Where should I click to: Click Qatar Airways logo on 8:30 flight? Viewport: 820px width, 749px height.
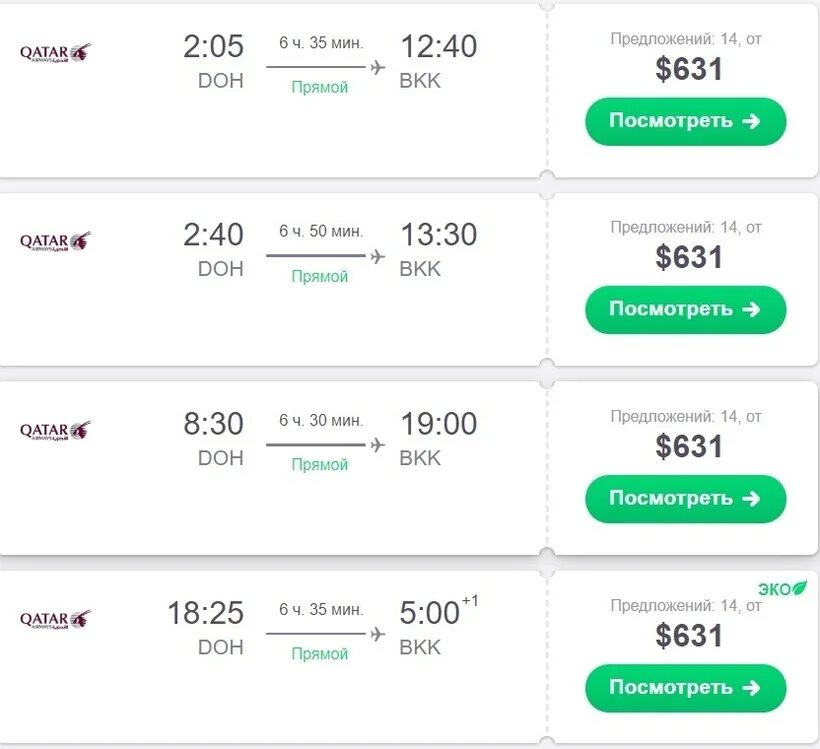56,430
